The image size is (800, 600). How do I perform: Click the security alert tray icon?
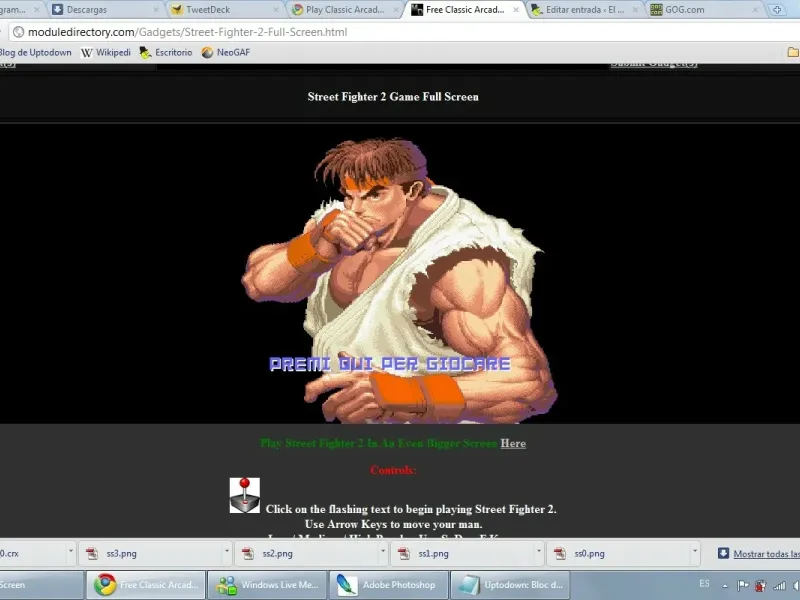[761, 586]
